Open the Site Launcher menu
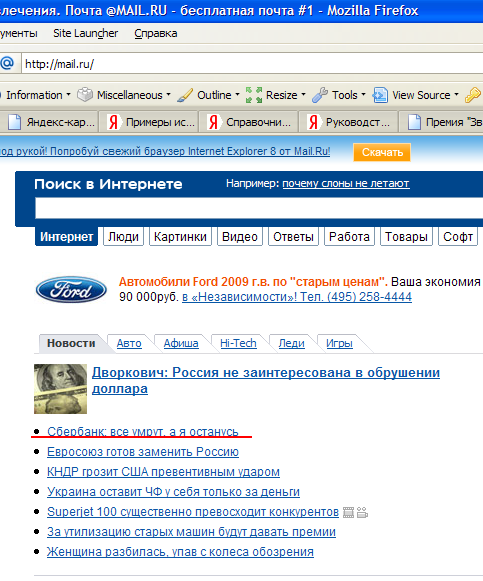483x581 pixels. [86, 33]
